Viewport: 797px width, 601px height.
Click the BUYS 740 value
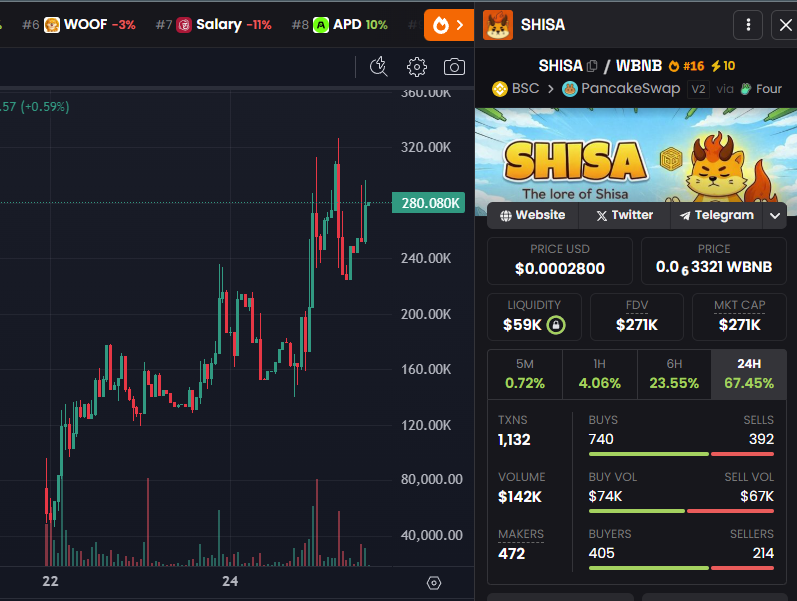(x=601, y=439)
